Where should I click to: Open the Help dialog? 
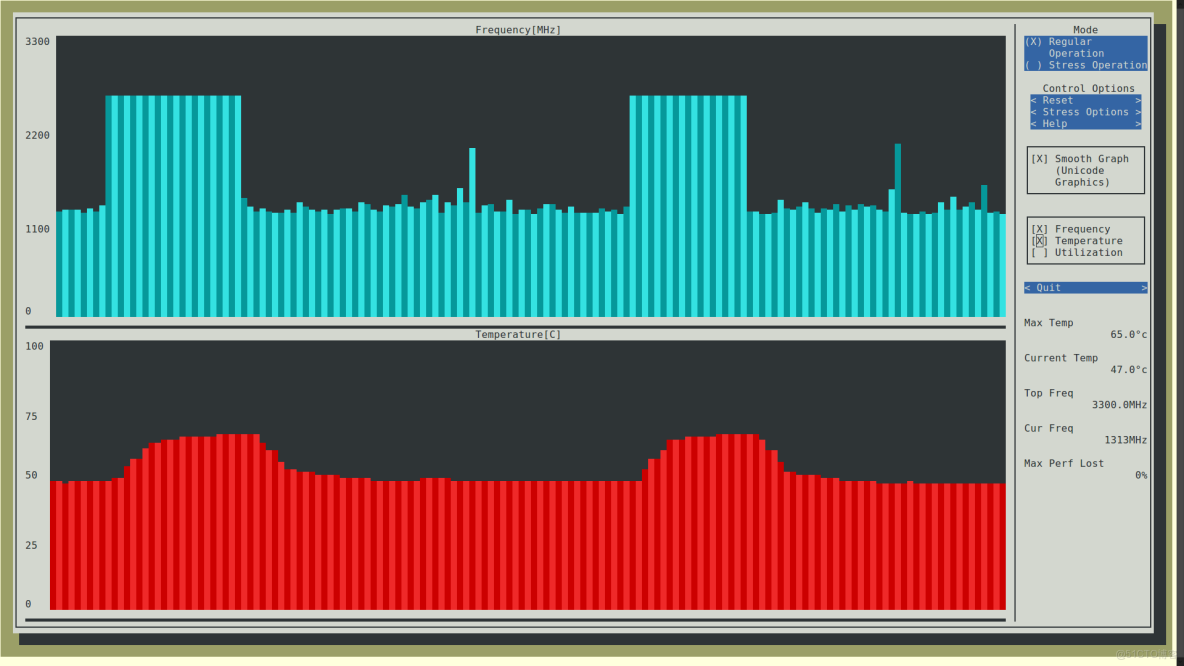point(1085,124)
